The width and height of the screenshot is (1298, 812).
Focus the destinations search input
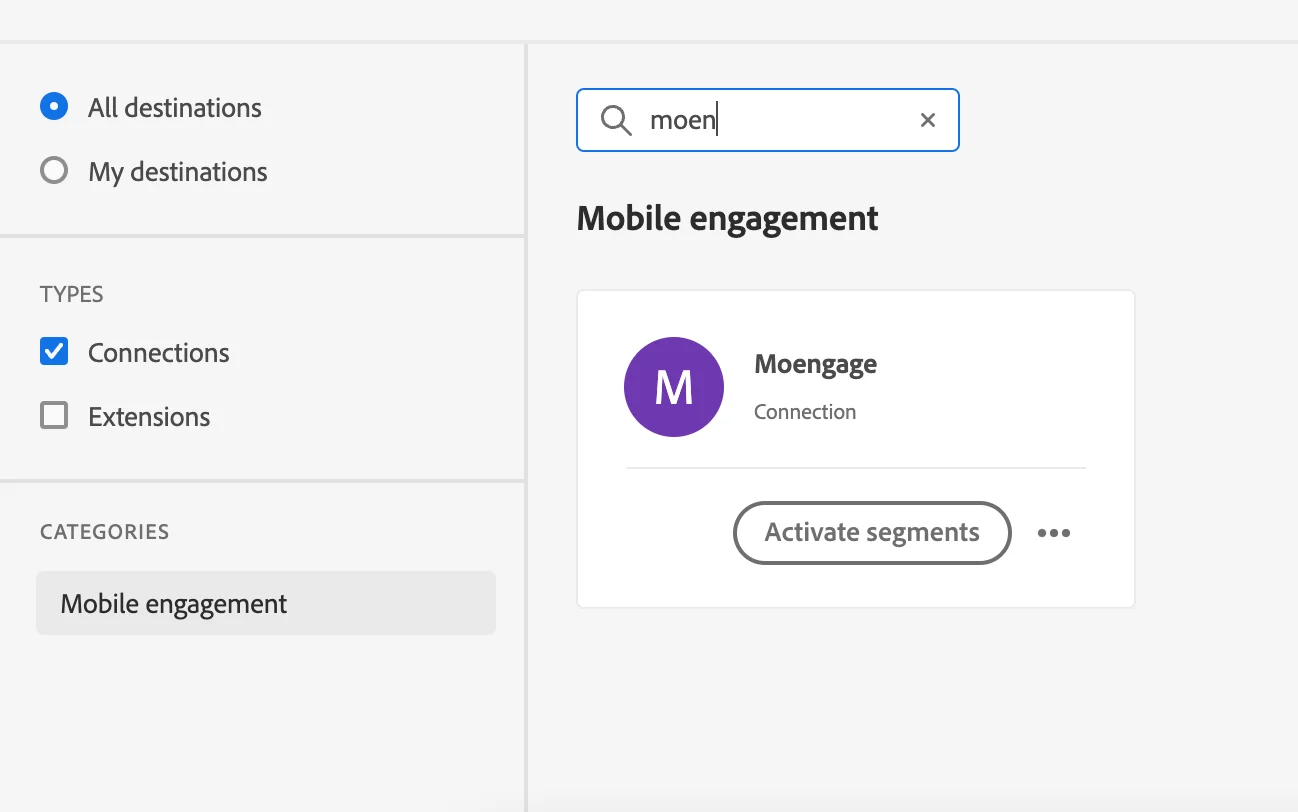coord(768,120)
